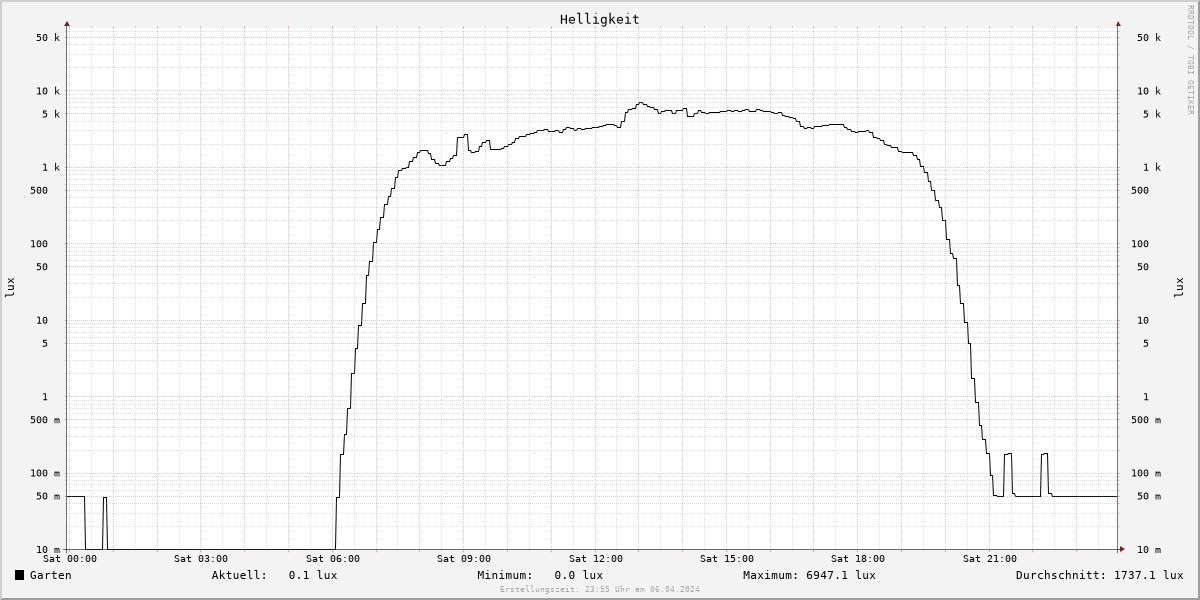Screen dimensions: 1200x600
Task: Click the black Garten legend color swatch
Action: [19, 575]
